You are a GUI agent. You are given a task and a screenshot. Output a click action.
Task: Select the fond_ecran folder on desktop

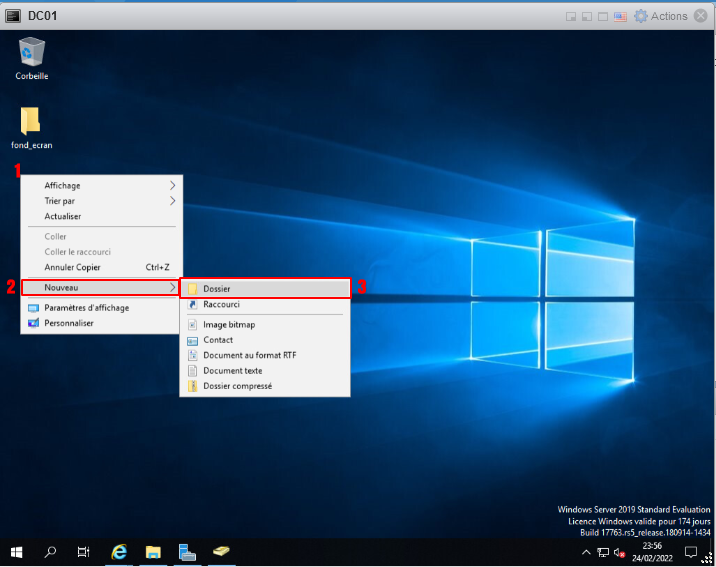tap(31, 122)
